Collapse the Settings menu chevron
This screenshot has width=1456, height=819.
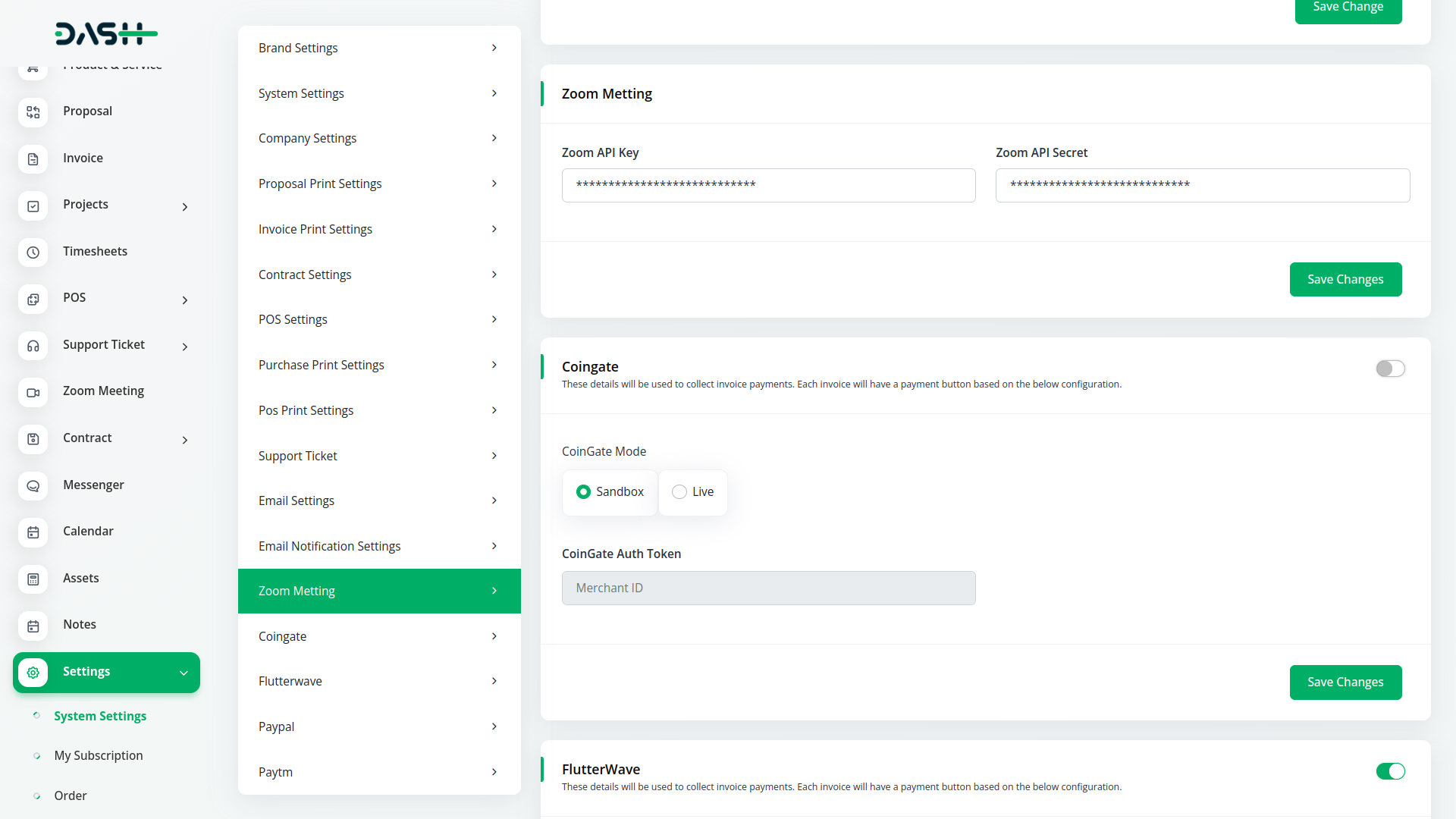[184, 673]
